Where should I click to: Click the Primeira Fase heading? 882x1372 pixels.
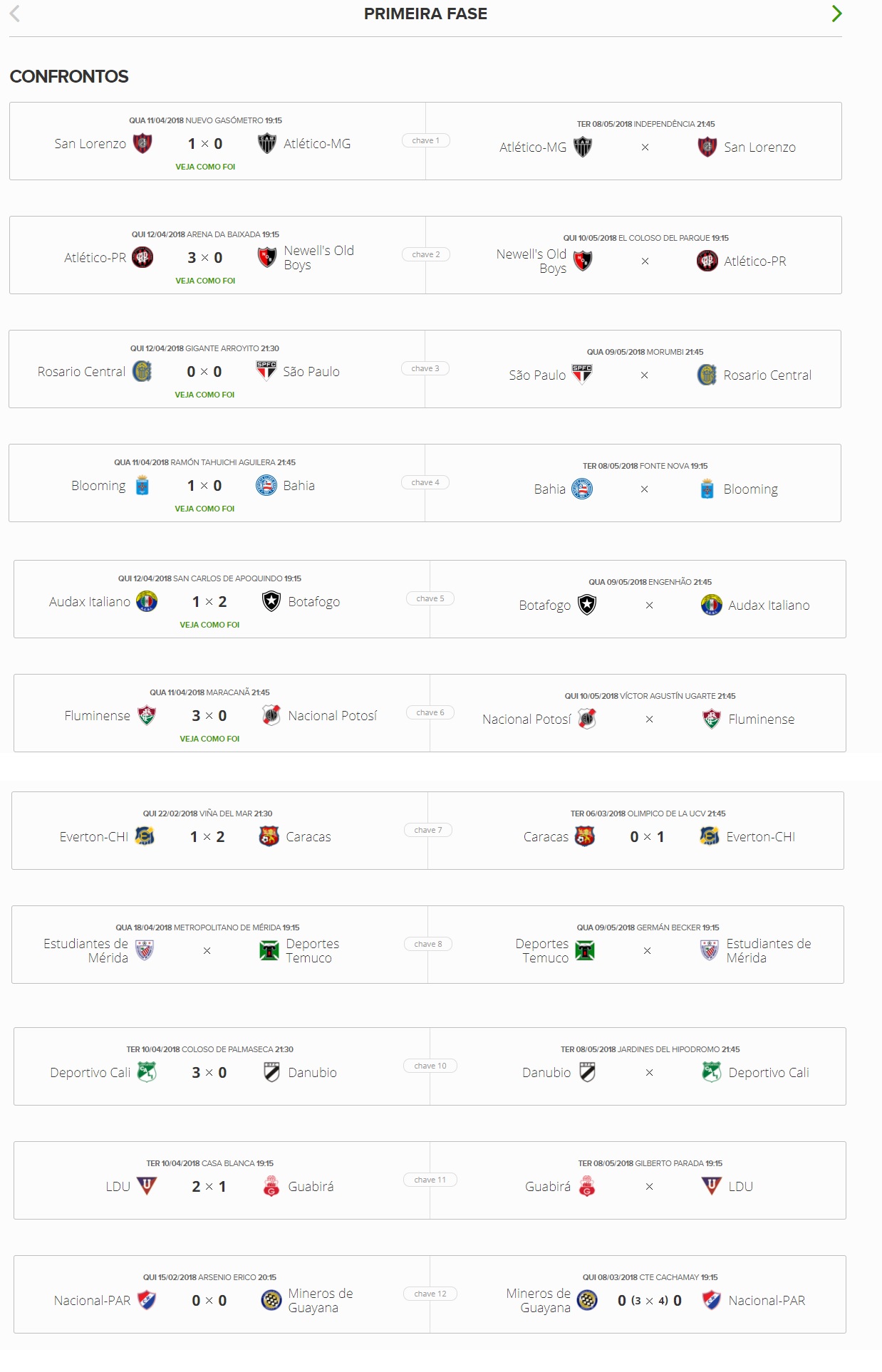425,14
